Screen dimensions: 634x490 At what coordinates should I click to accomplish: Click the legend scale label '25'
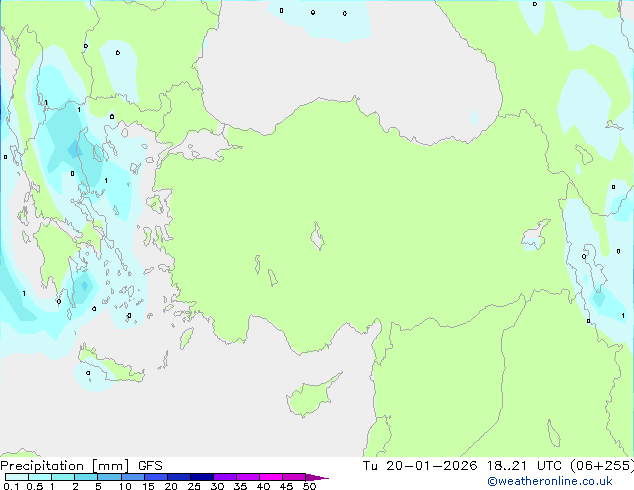click(194, 486)
